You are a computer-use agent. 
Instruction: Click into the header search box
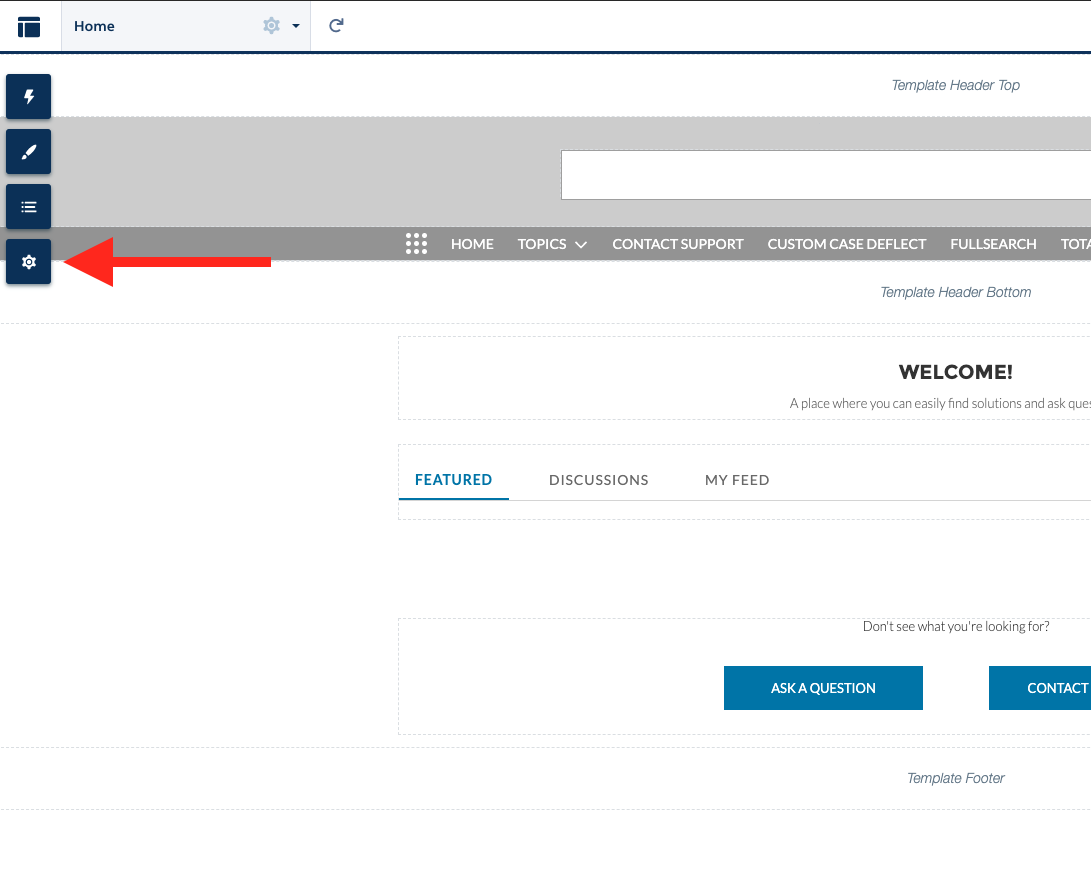pos(825,175)
